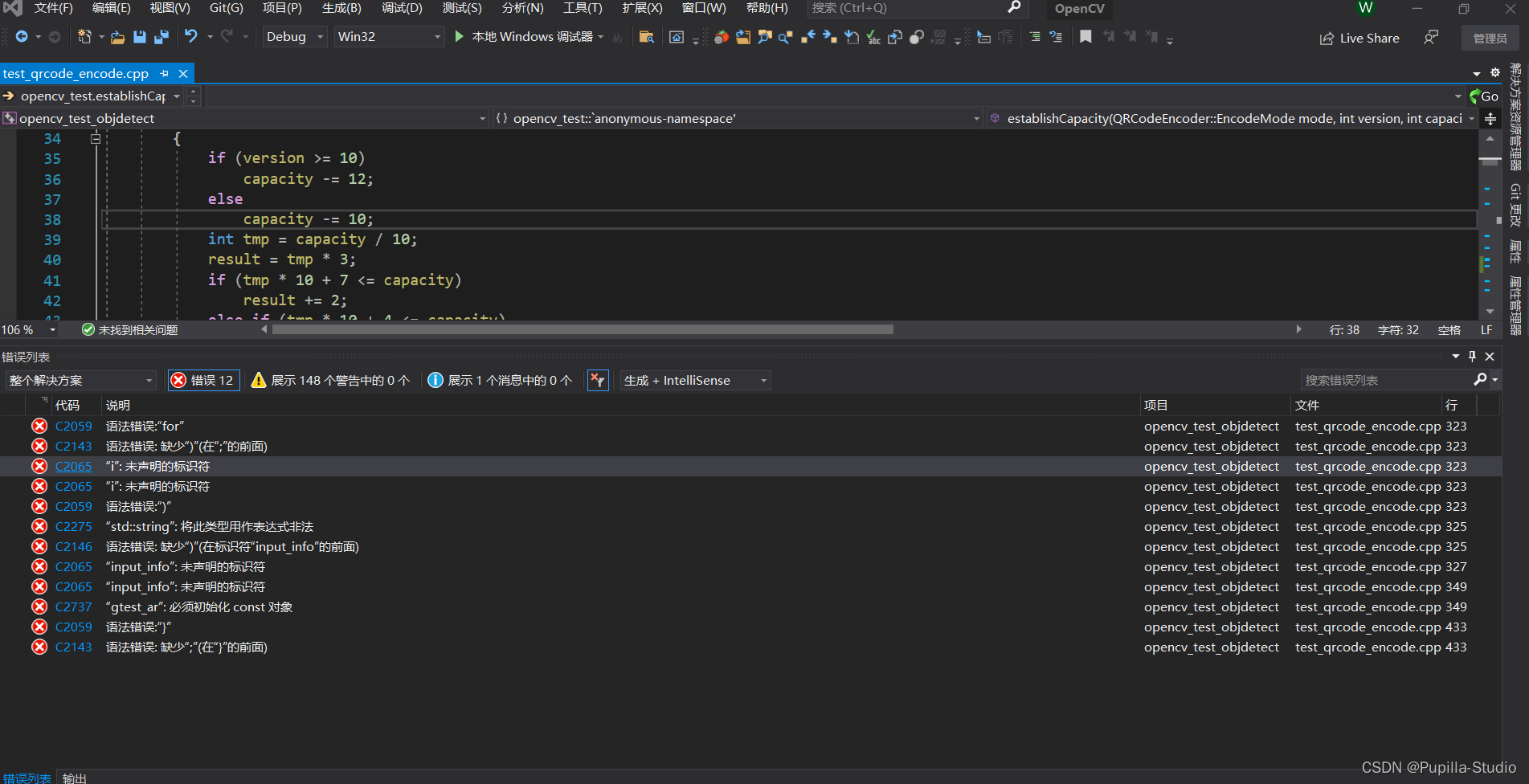Close the test_qrcode_encode.cpp tab
Viewport: 1529px width, 784px height.
(183, 73)
